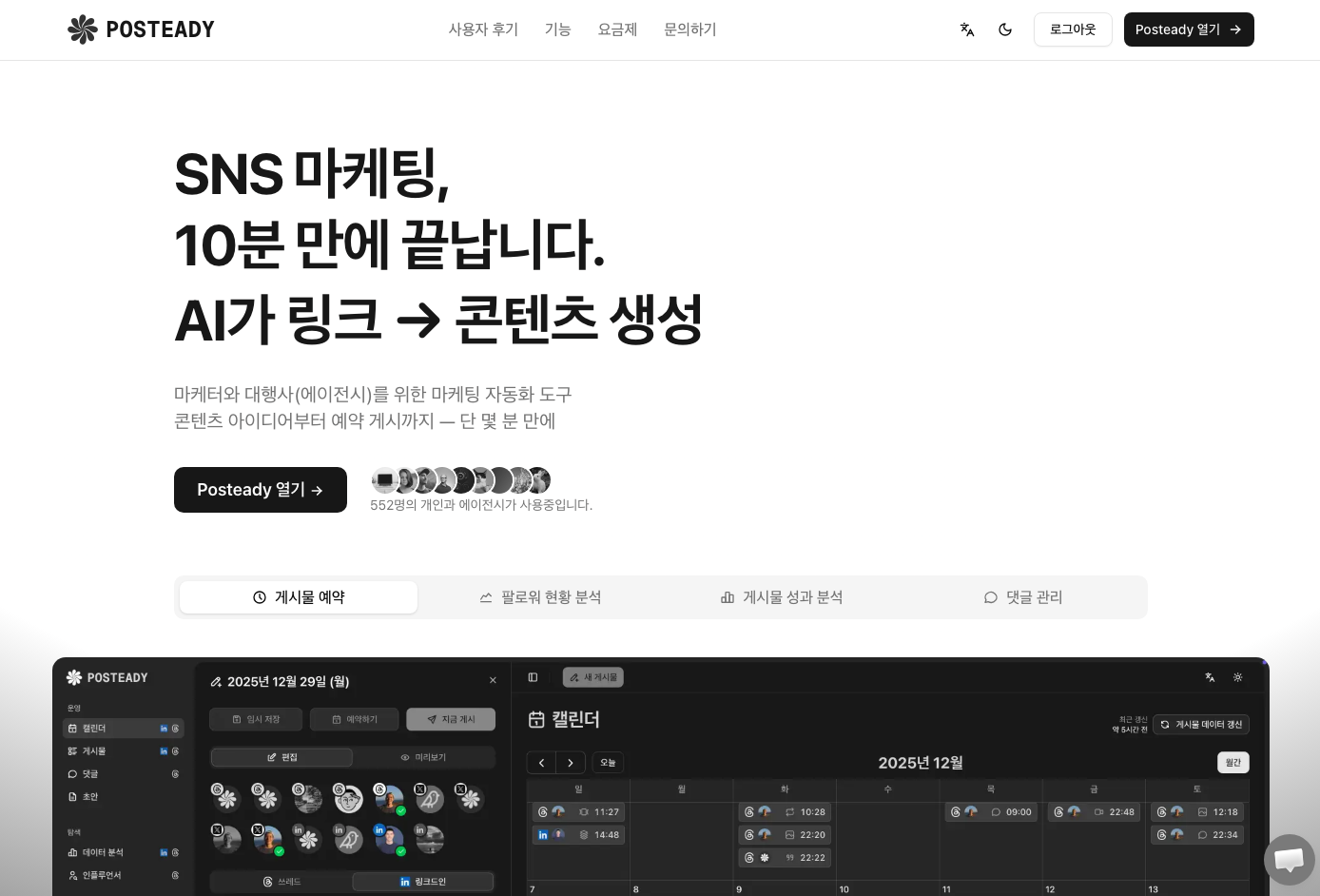Select 인플루언서 in the sidebar
The width and height of the screenshot is (1320, 896).
pos(123,875)
